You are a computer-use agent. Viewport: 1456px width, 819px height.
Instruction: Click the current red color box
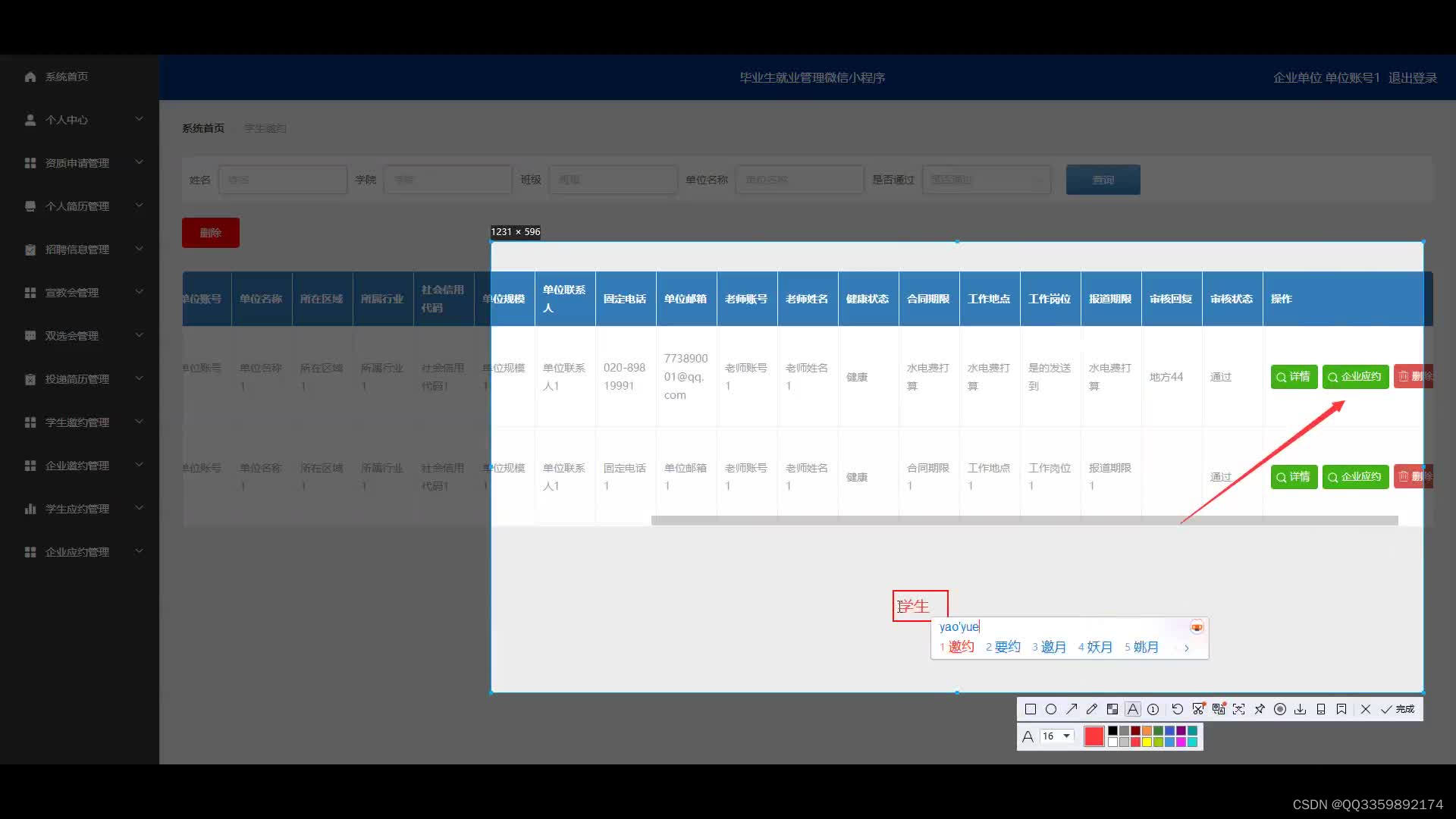[1094, 736]
